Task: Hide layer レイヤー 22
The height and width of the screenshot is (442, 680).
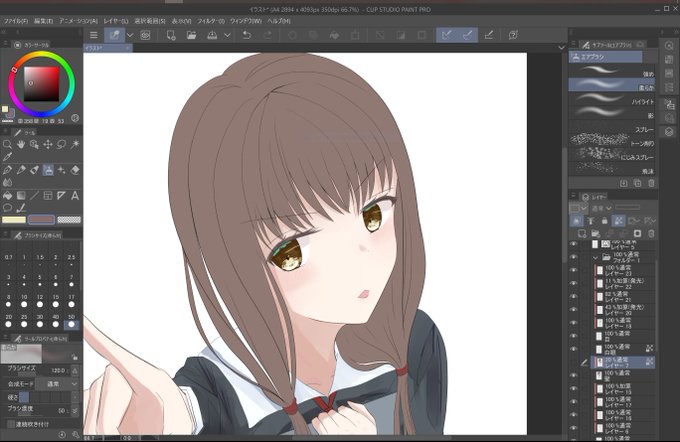Action: pyautogui.click(x=574, y=283)
